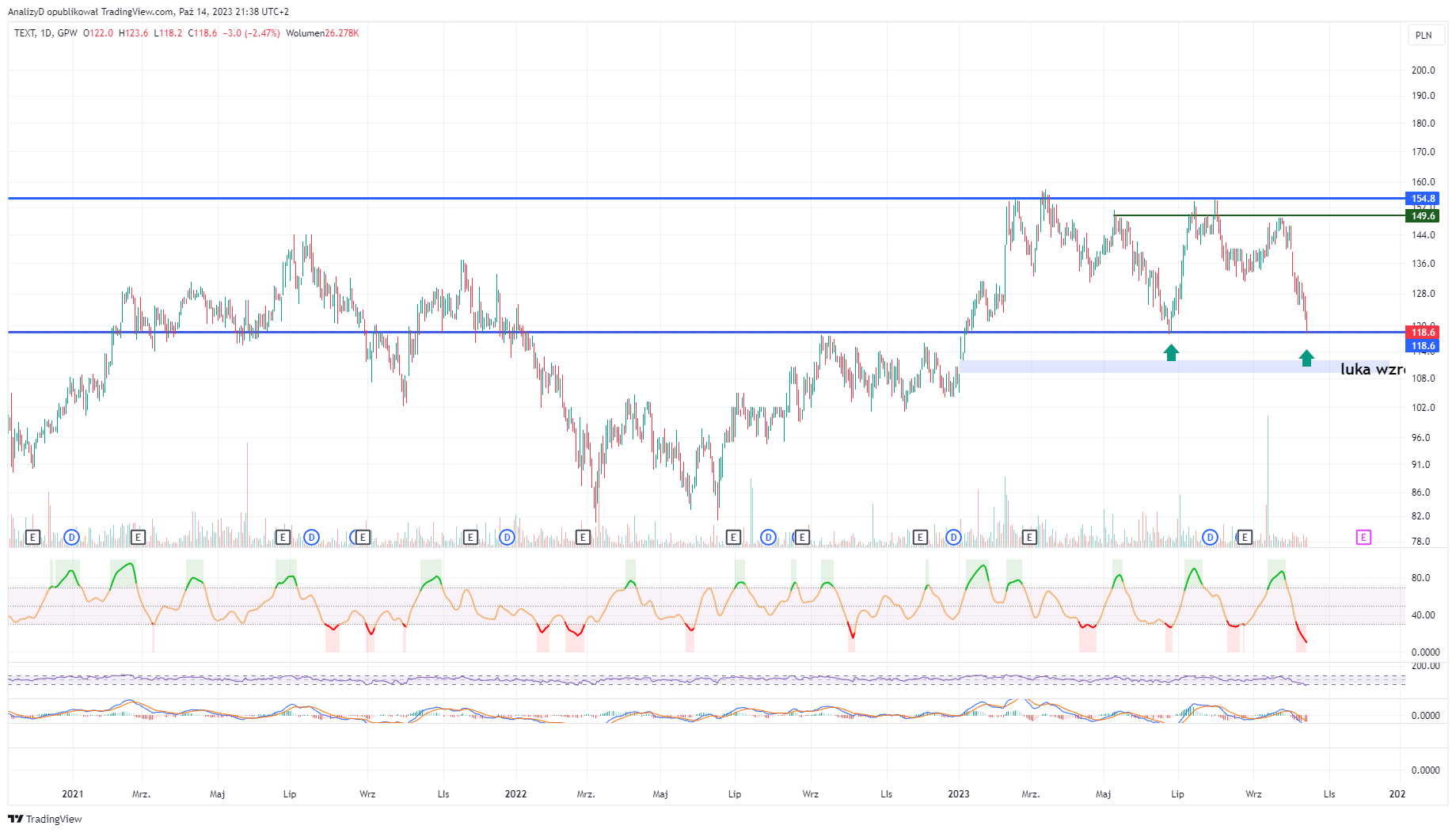Click the dividend D marker at start of 2023
The height and width of the screenshot is (833, 1456).
954,538
